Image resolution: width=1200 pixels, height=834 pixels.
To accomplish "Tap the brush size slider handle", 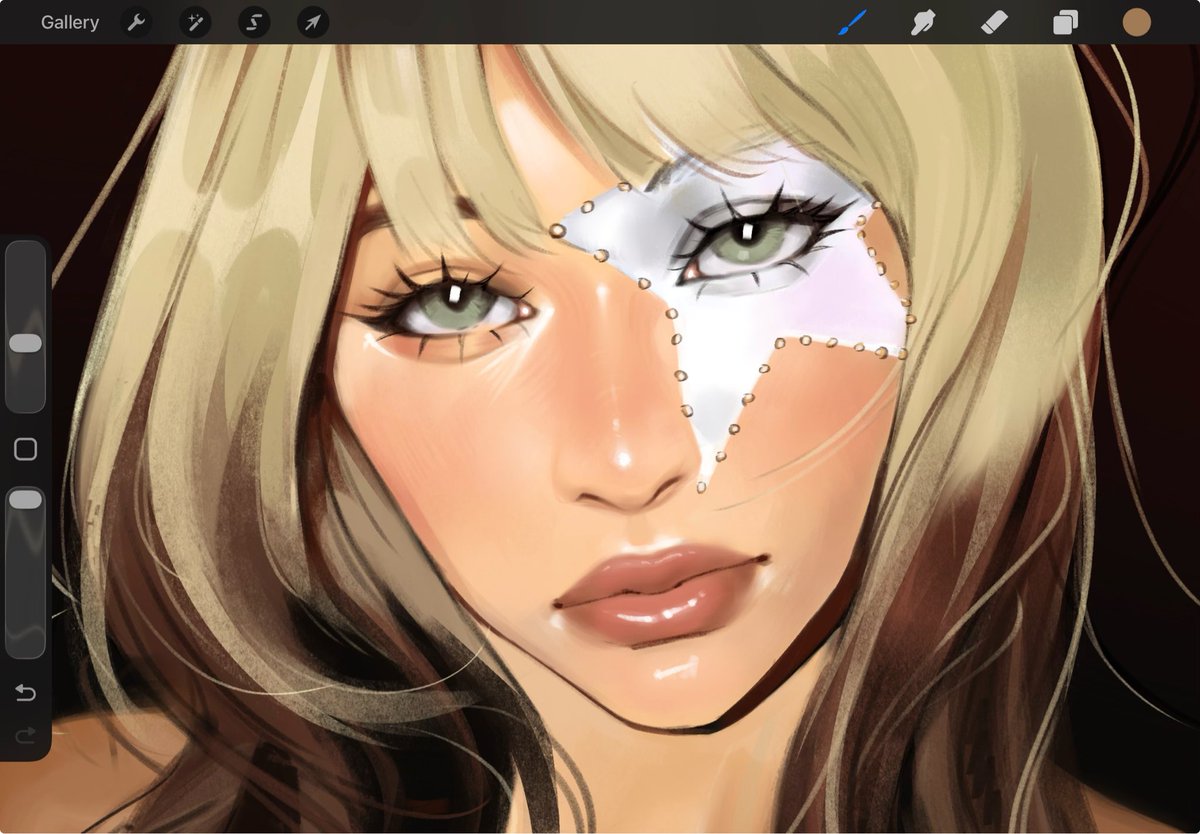I will [25, 343].
